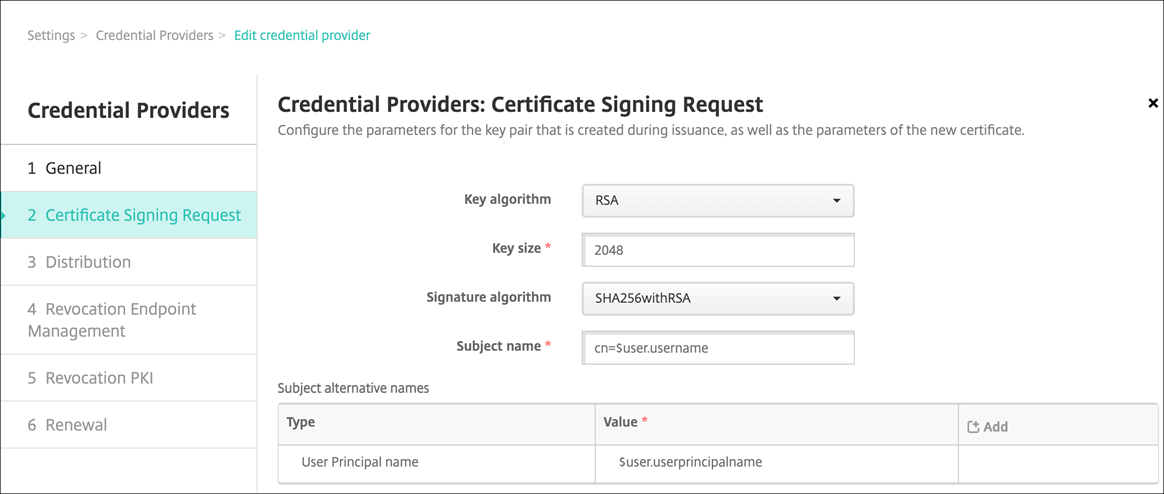Click the Type column header

coord(301,422)
